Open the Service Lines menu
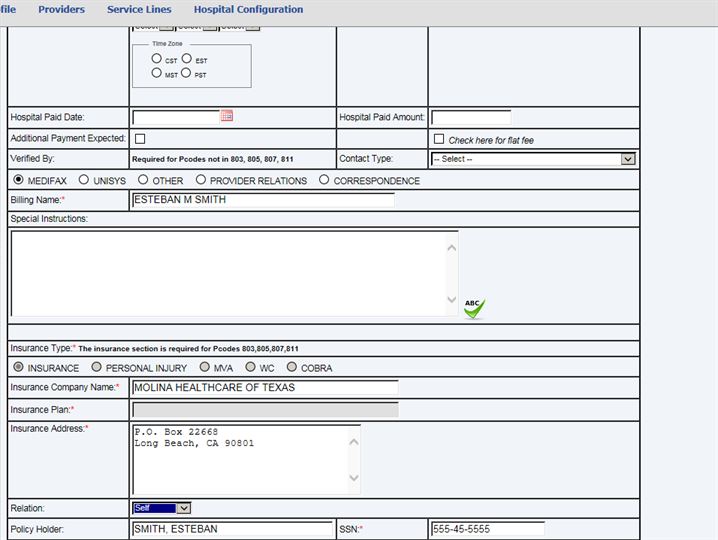Image resolution: width=718 pixels, height=540 pixels. tap(139, 9)
